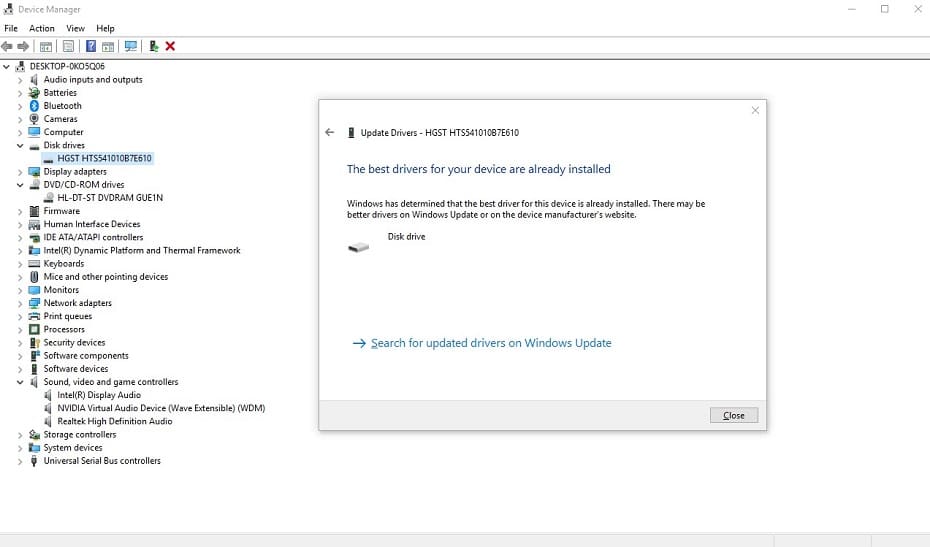Click the show/hide action pane toolbar icon

[x=108, y=46]
